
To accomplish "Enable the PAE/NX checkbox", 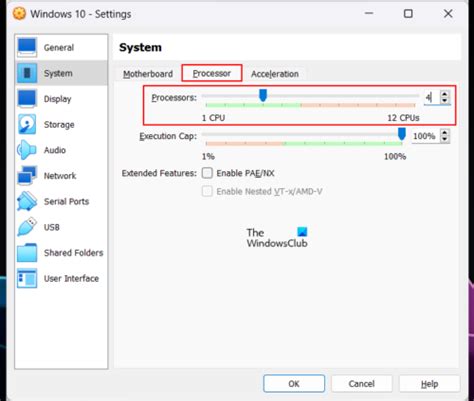I will pyautogui.click(x=207, y=173).
